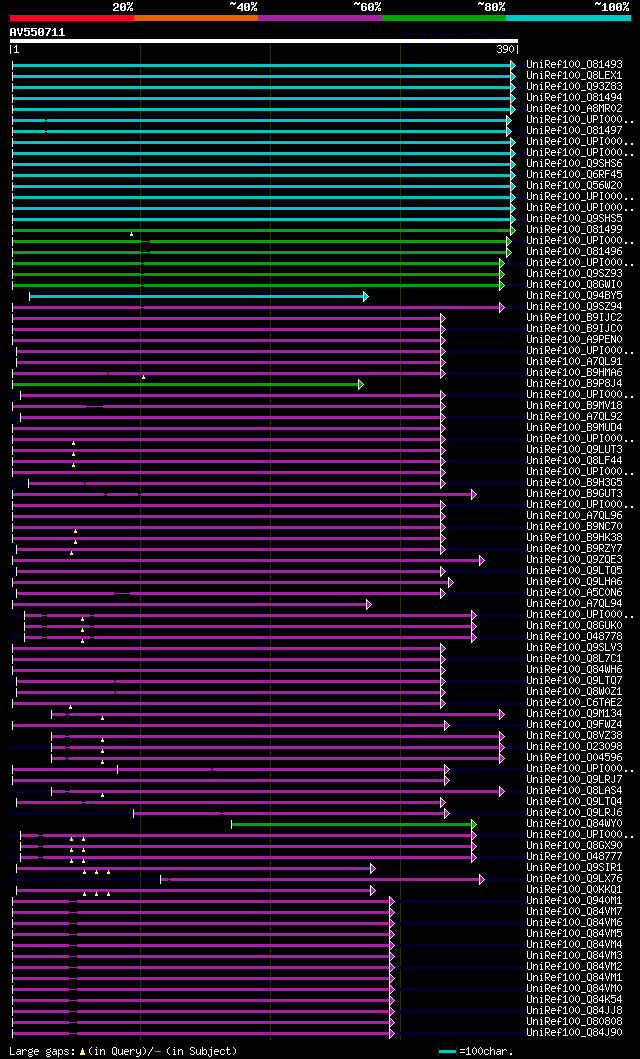Open hit UniRef100_Q93Z83
This screenshot has width=640, height=1059.
(575, 86)
